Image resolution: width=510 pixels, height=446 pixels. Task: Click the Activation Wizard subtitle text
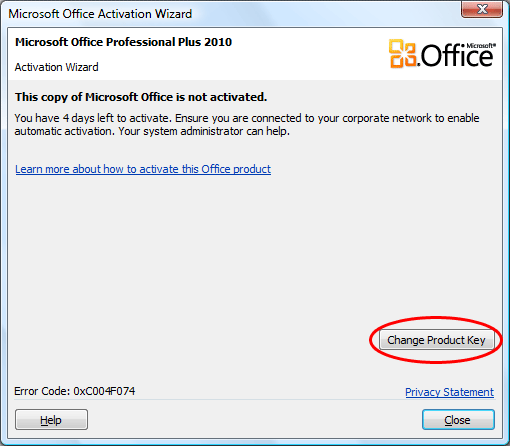pyautogui.click(x=56, y=67)
